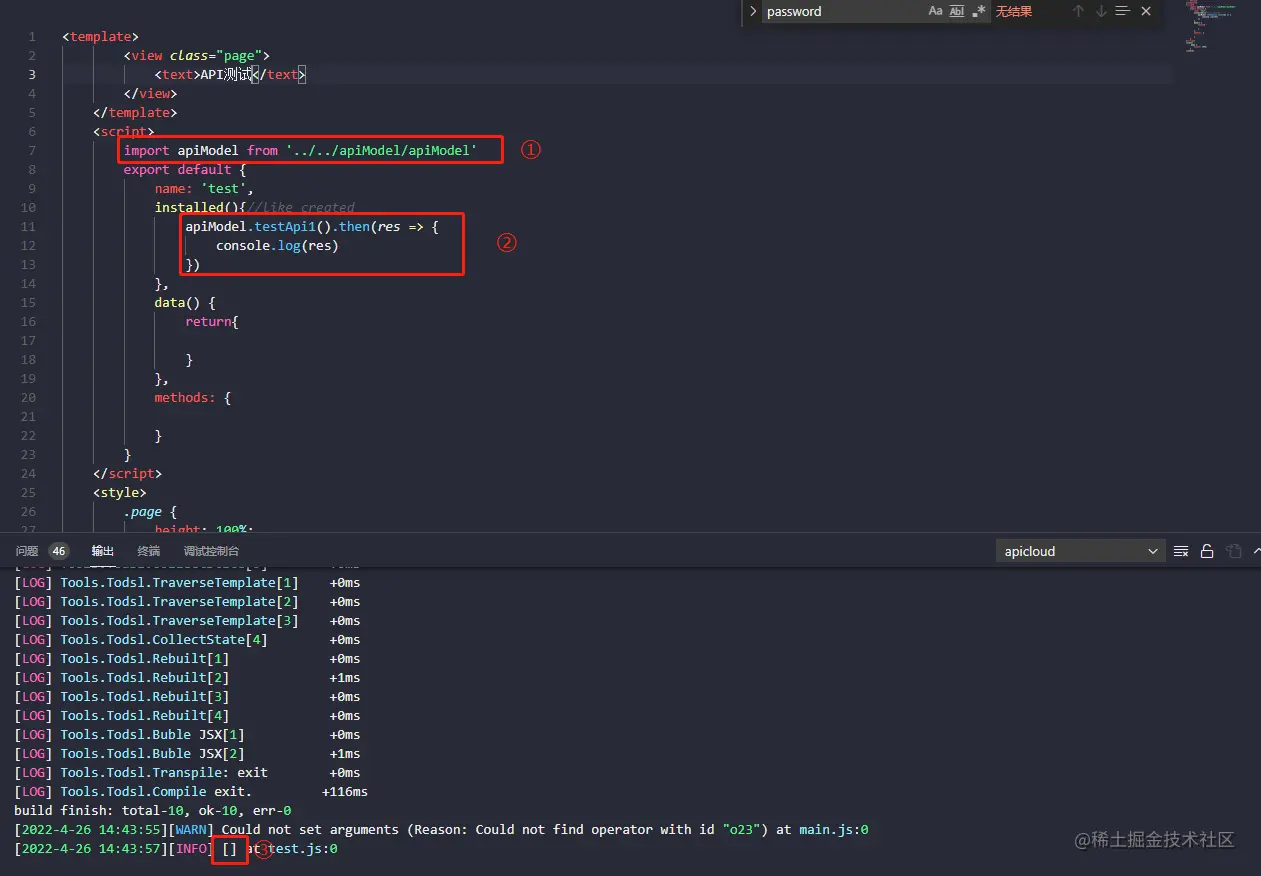This screenshot has height=876, width=1261.
Task: Click the 'export default {' line
Action: point(185,169)
